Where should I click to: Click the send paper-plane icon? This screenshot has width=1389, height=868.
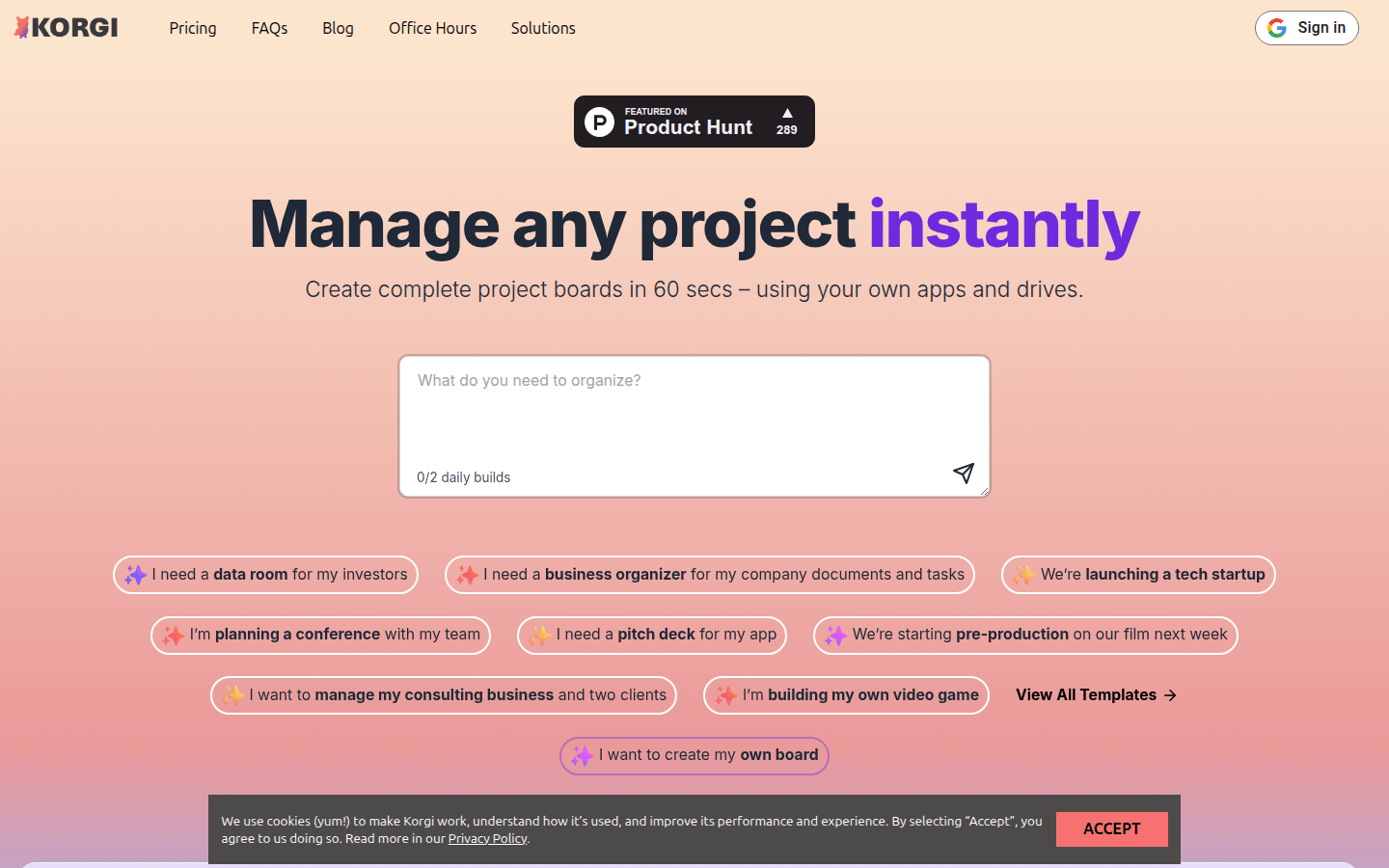coord(963,473)
